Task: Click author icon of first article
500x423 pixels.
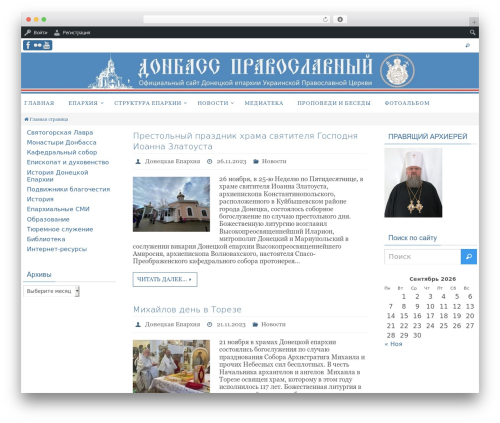Action: [138, 161]
